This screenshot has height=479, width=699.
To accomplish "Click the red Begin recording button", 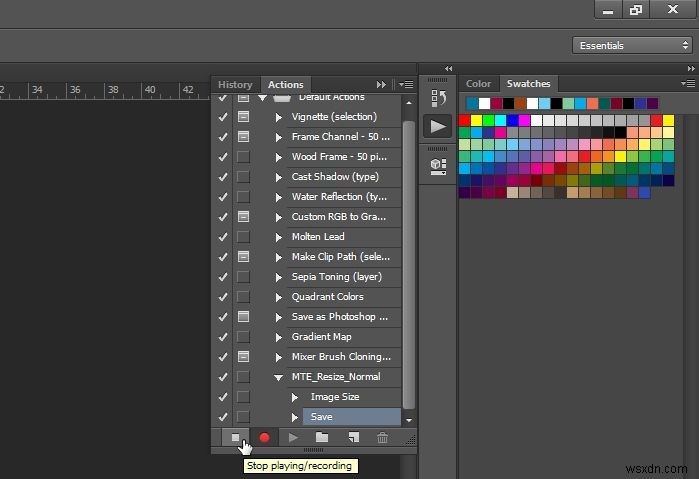I will 264,438.
